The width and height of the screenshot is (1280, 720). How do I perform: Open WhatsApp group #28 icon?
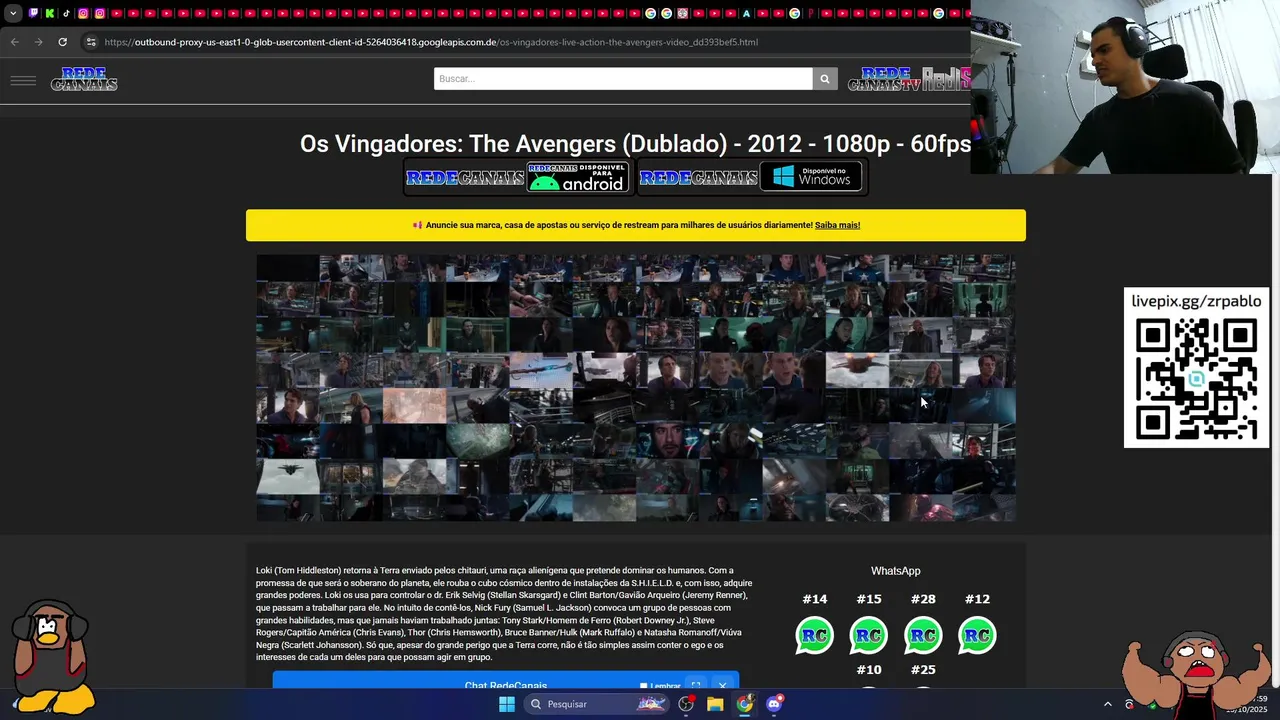coord(923,636)
